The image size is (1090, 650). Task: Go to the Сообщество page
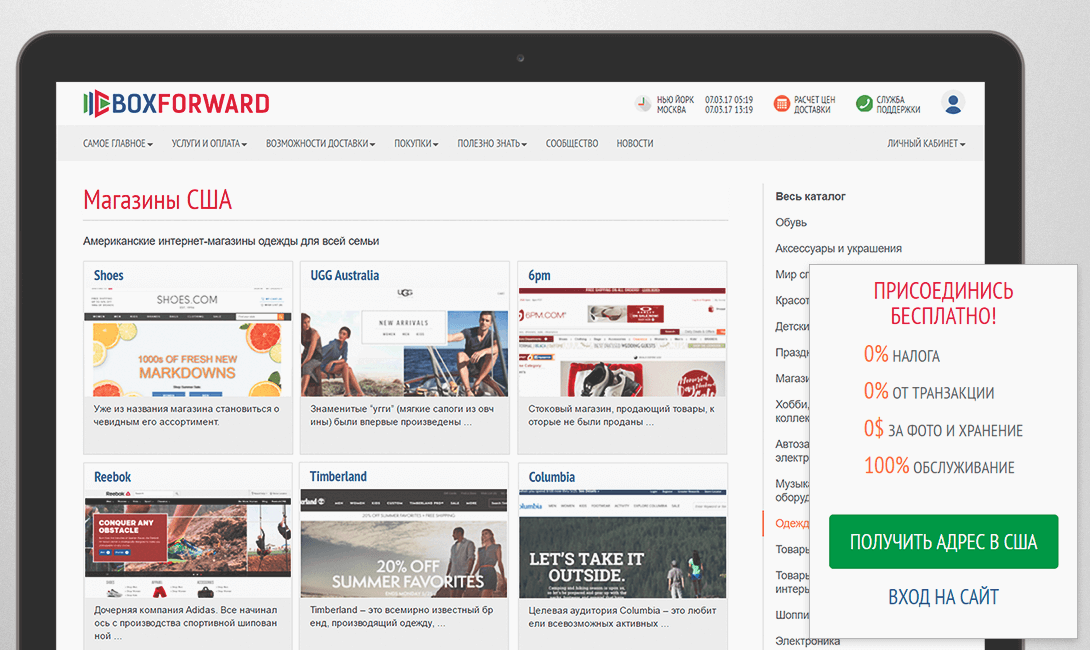point(571,143)
